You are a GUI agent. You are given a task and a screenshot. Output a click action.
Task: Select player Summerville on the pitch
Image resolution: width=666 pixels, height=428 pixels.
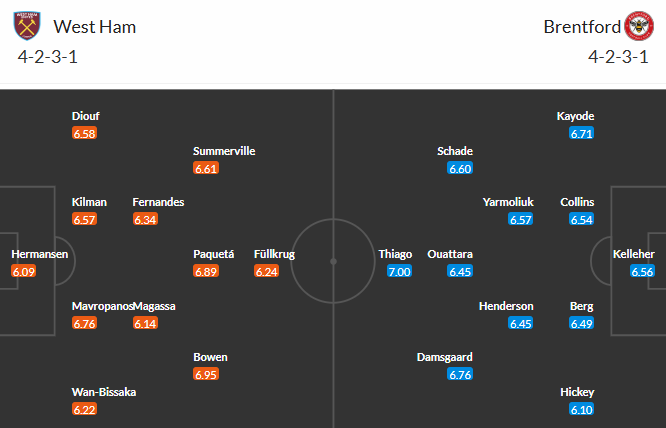click(x=224, y=151)
